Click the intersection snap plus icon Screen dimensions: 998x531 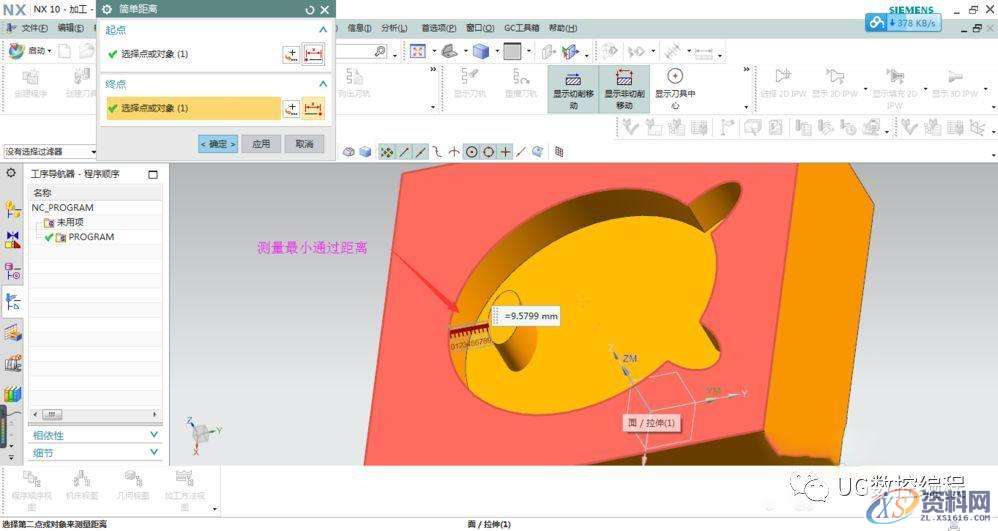pyautogui.click(x=505, y=152)
